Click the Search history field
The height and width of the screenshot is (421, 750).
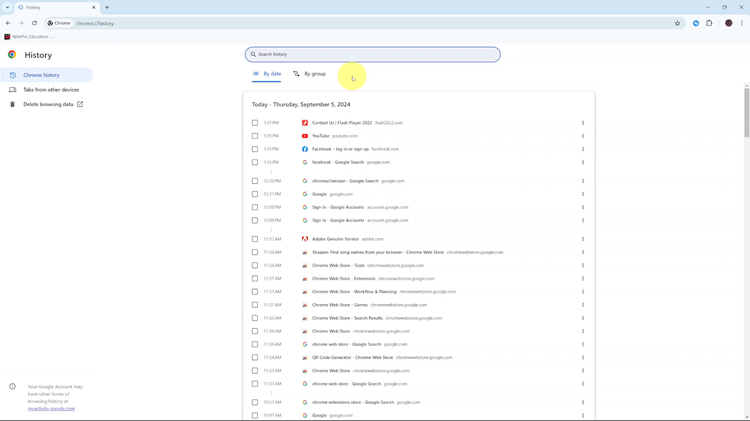point(372,54)
